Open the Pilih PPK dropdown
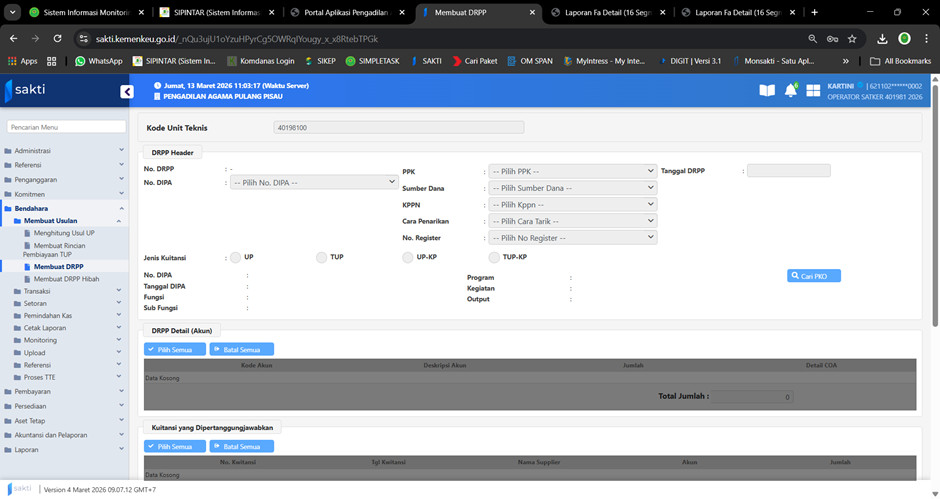Screen dimensions: 940x499 click(x=572, y=171)
